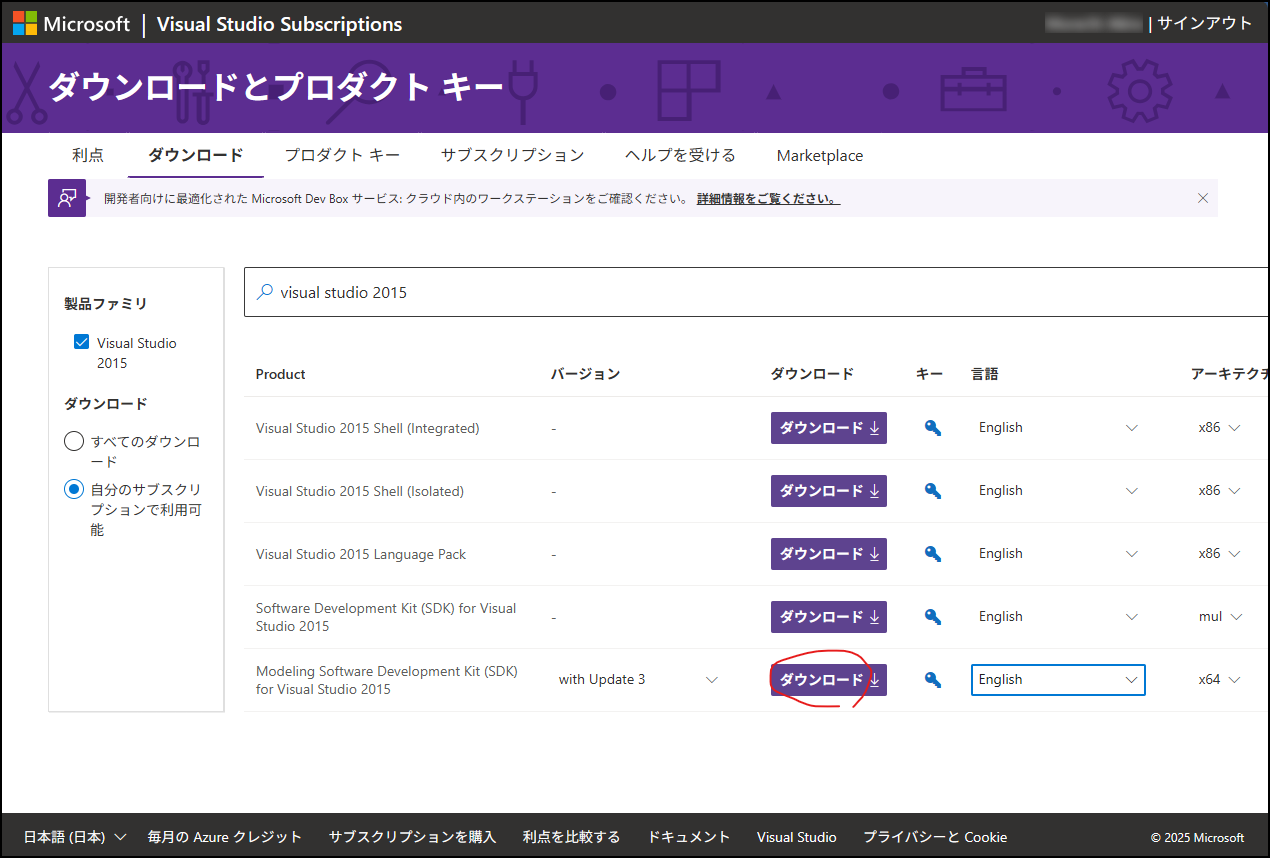Open 利点を比較する footer link

571,837
